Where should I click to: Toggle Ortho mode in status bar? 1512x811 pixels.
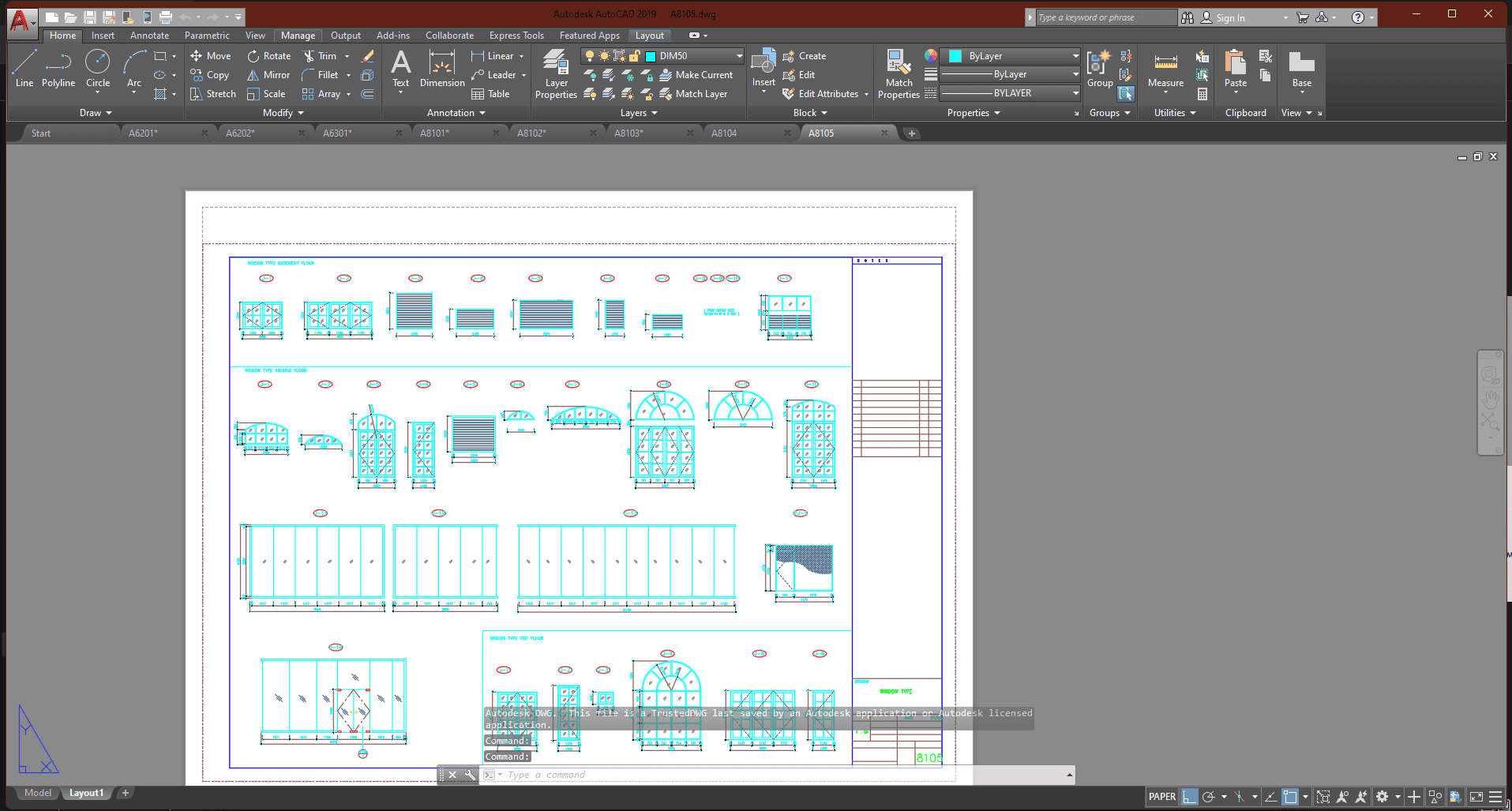1189,797
